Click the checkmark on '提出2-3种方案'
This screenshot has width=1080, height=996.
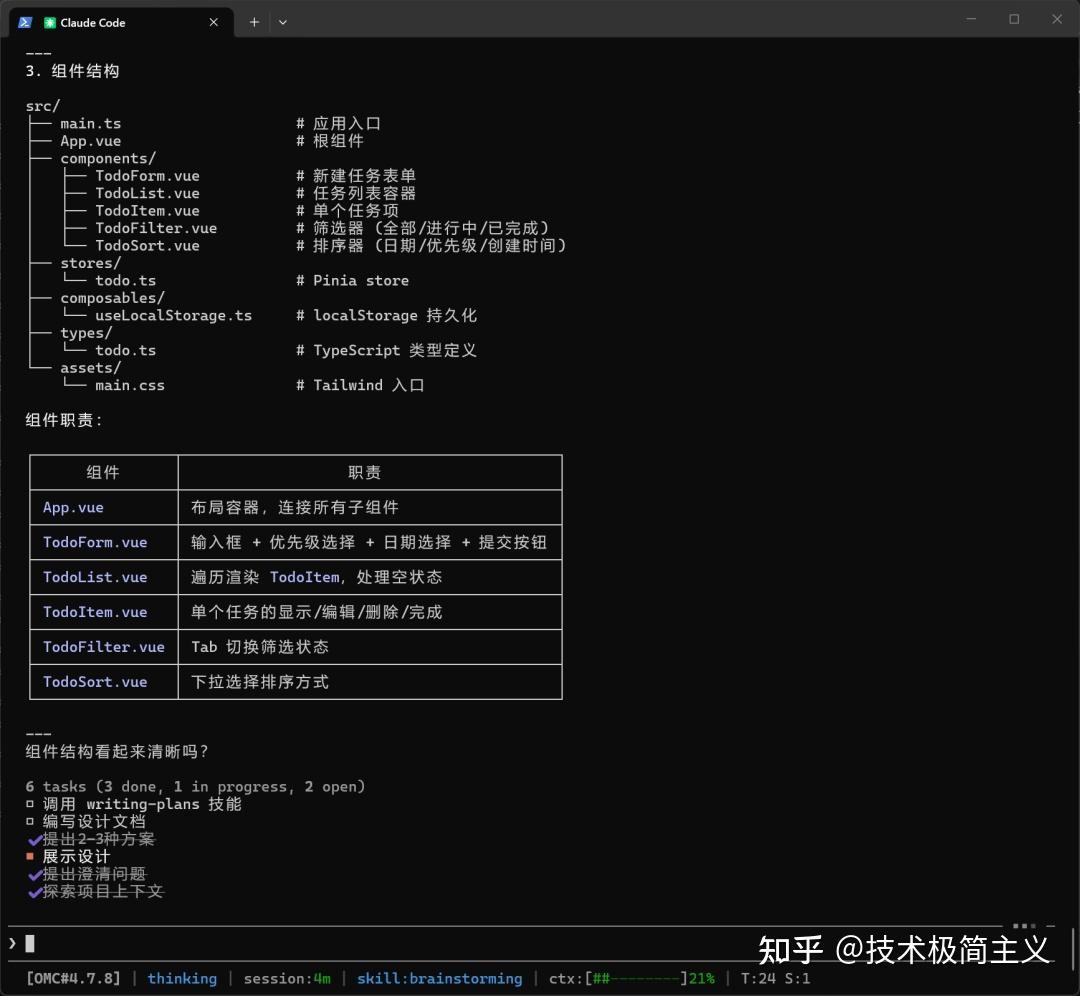pos(35,840)
